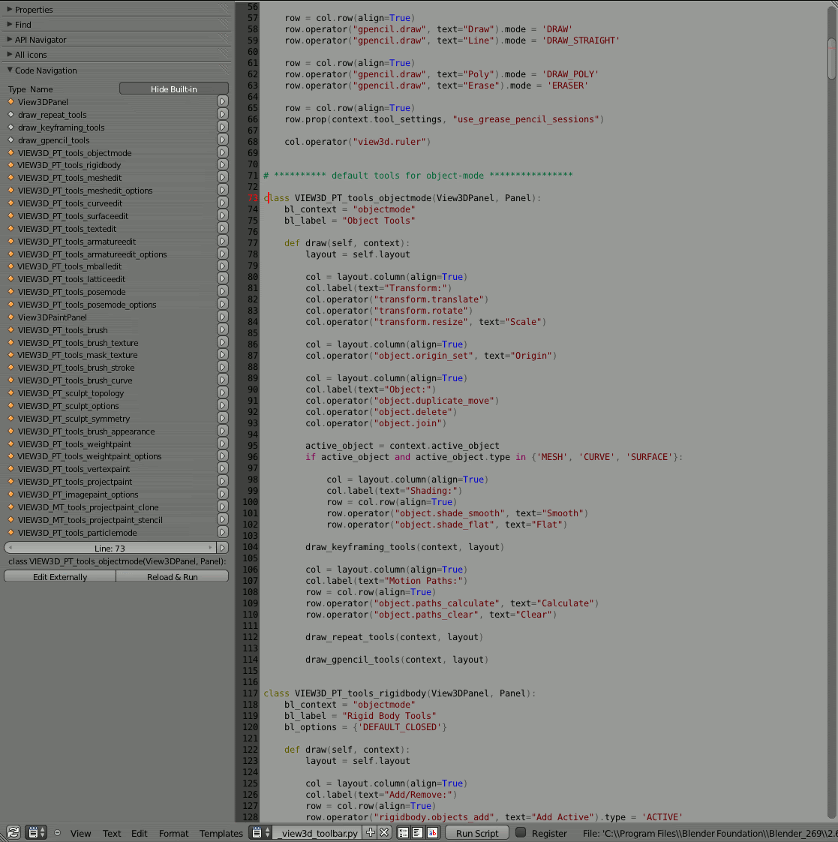Viewport: 838px width, 842px height.
Task: Open the Text menu
Action: [112, 833]
